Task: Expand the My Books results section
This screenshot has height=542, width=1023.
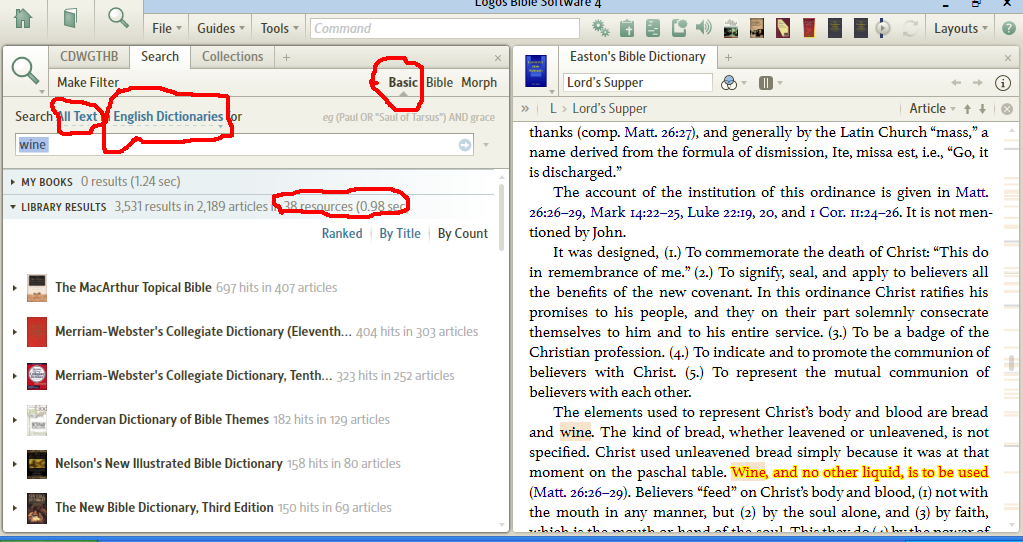Action: click(12, 182)
